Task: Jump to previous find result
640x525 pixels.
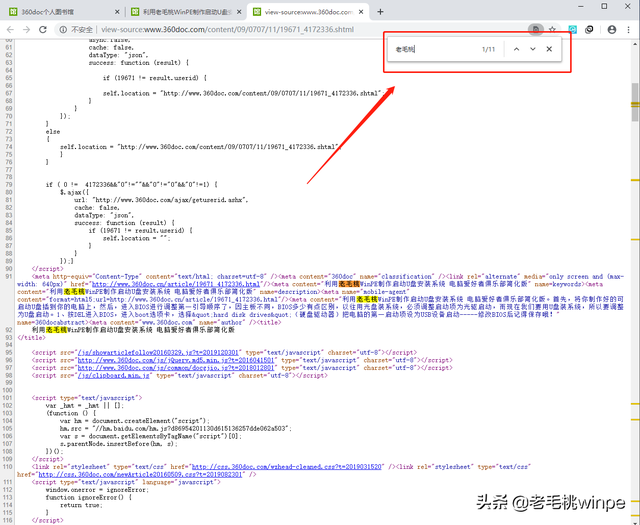Action: [x=516, y=49]
